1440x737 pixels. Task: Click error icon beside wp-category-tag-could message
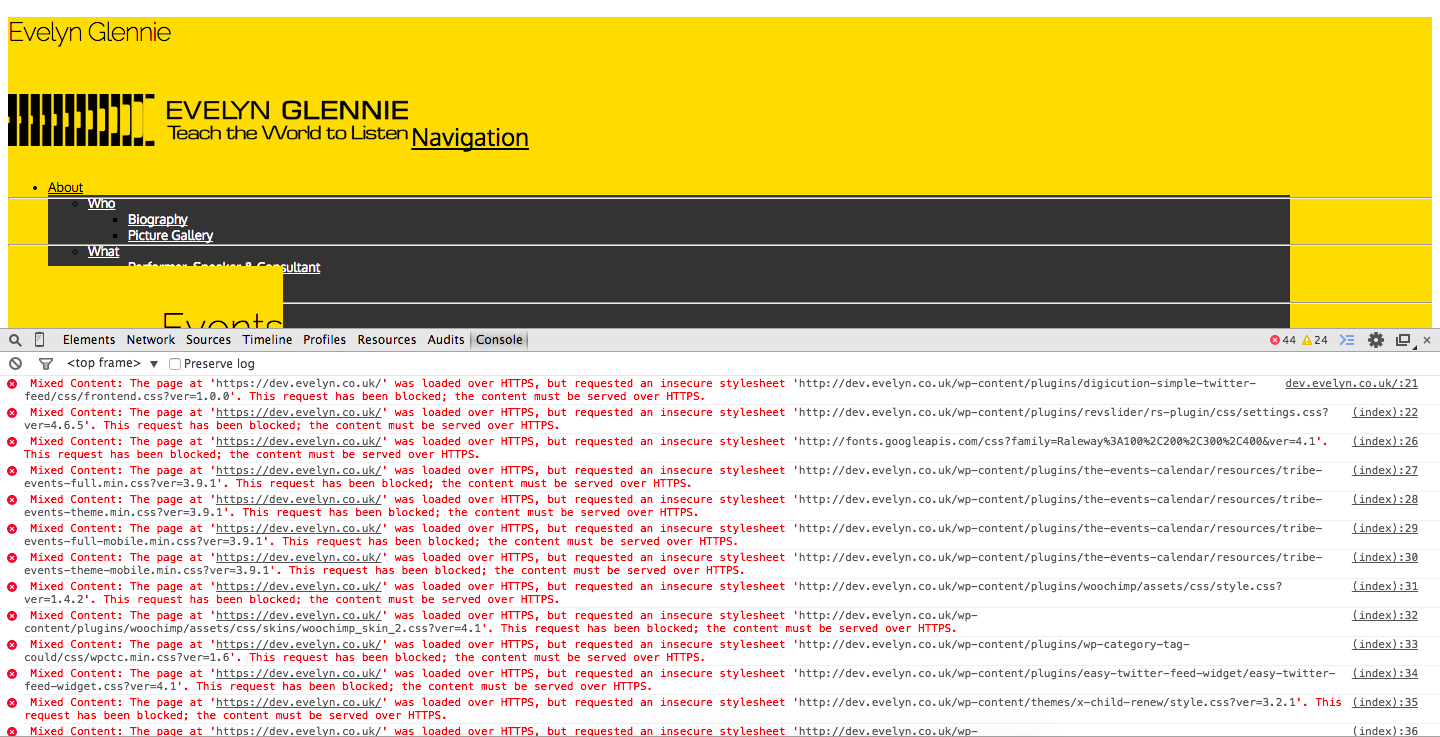click(12, 645)
